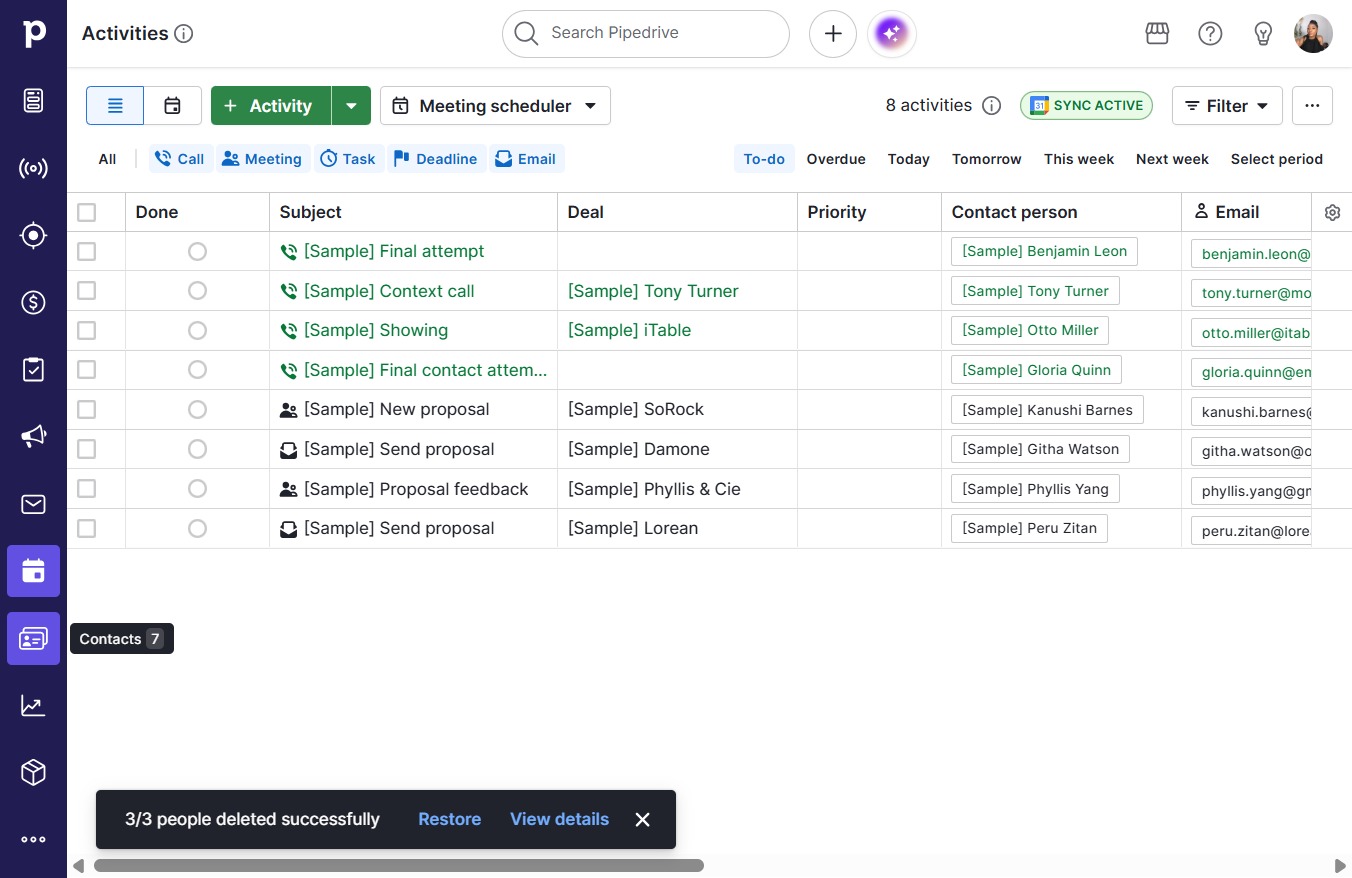This screenshot has width=1352, height=878.
Task: Tick the select-all checkbox in table header
Action: (87, 212)
